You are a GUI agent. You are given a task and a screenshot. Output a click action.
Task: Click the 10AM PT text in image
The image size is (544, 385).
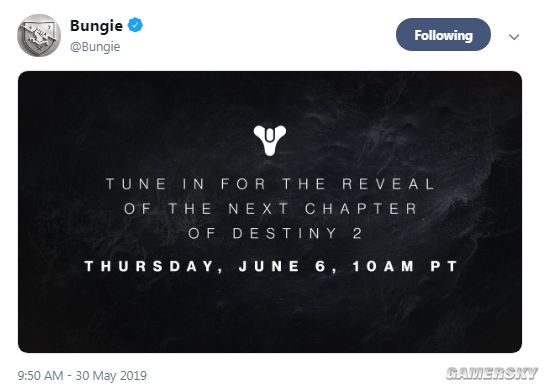(405, 266)
